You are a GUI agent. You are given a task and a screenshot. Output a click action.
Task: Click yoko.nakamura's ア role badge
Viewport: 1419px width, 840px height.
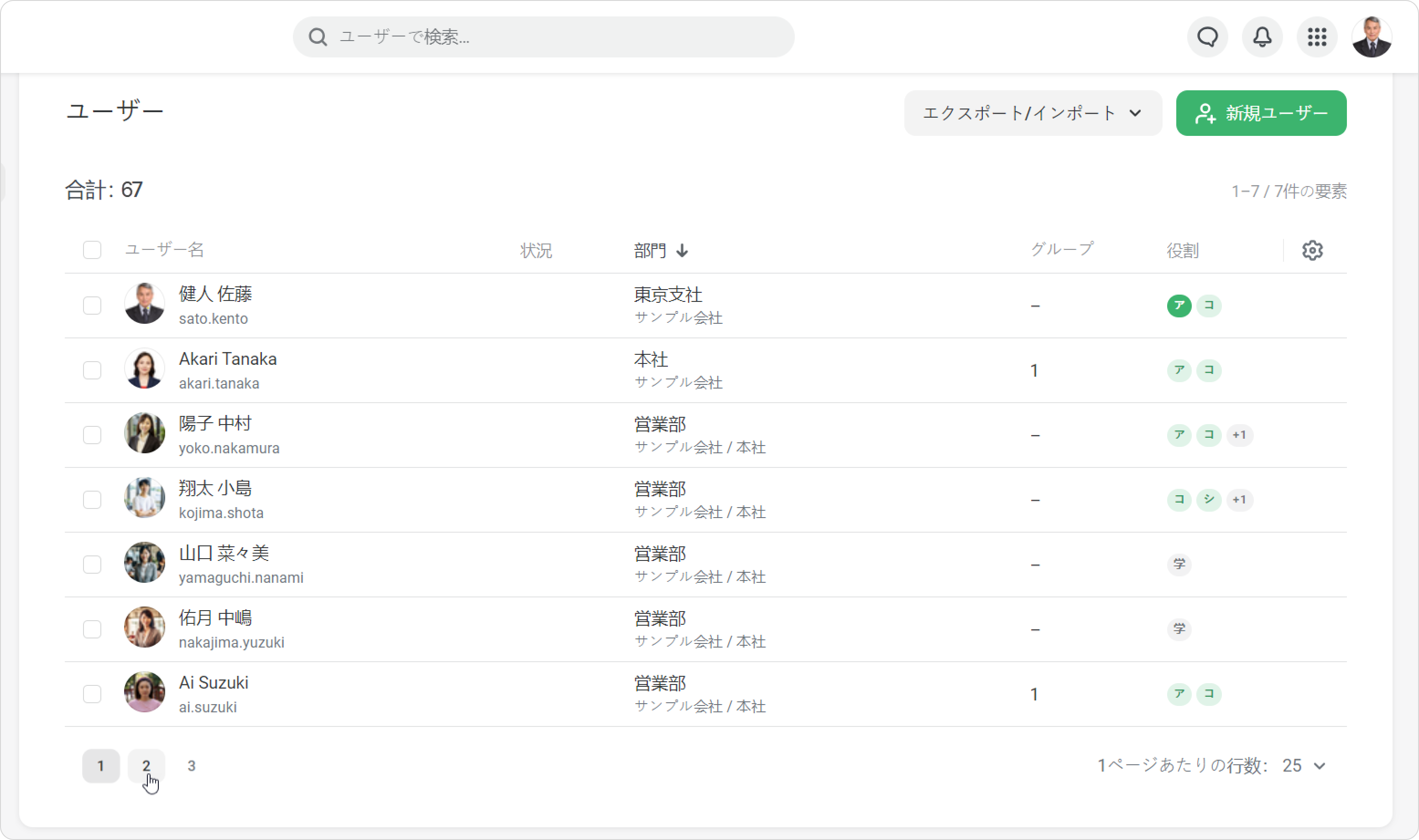click(x=1179, y=436)
